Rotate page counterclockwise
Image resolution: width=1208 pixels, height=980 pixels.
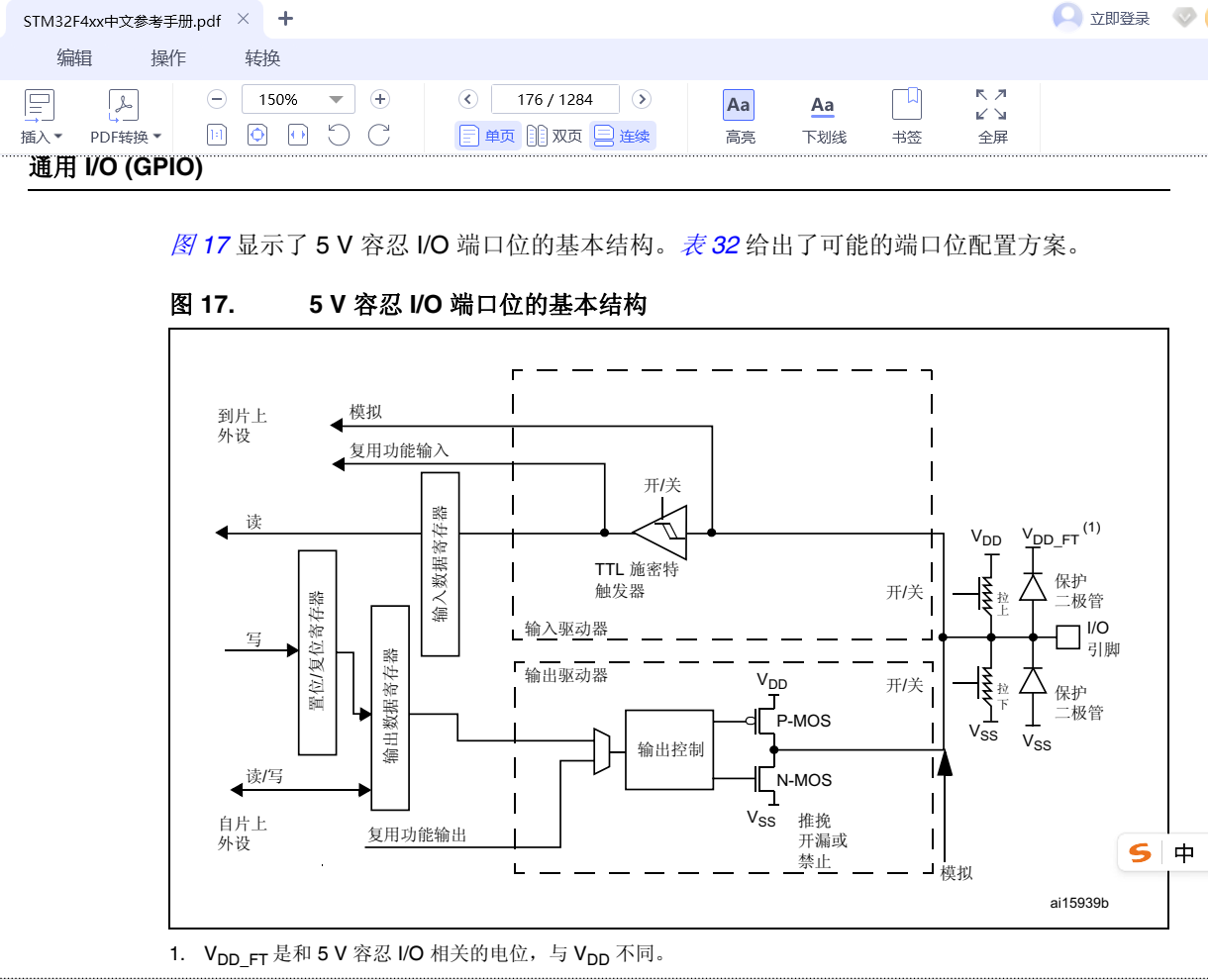[x=339, y=135]
